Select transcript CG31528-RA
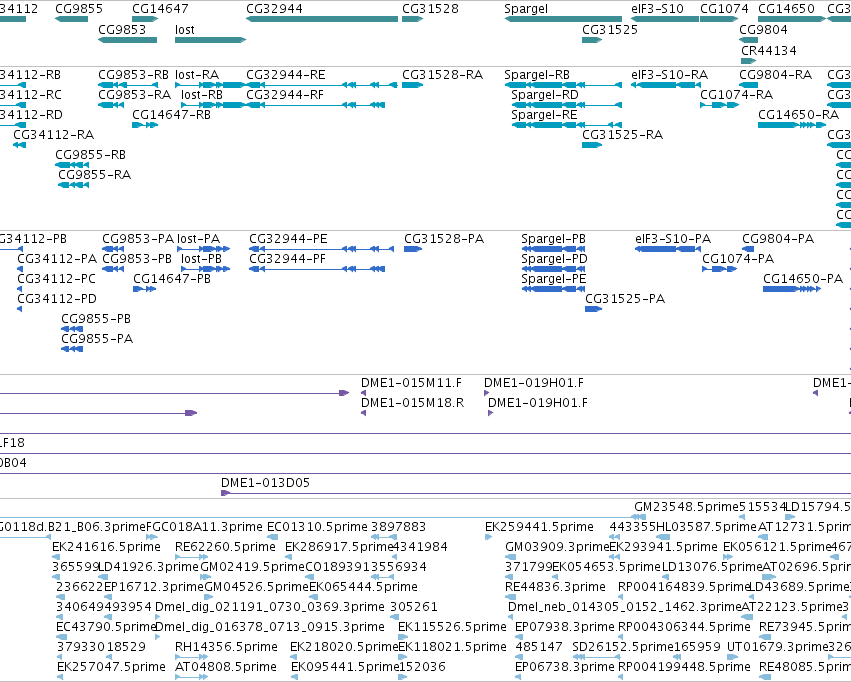This screenshot has width=851, height=682. tap(442, 74)
